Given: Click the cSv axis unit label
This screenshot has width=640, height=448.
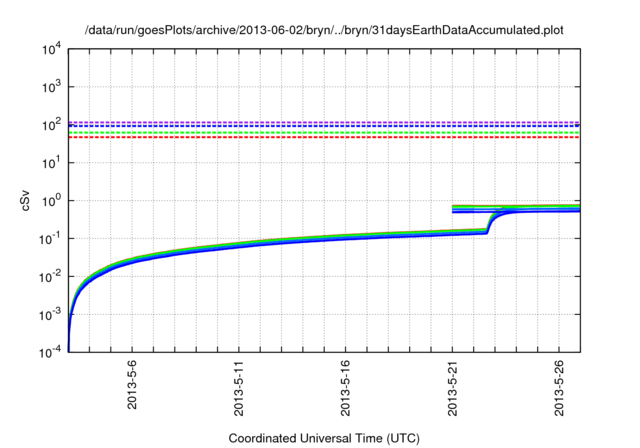Looking at the screenshot, I should [25, 200].
